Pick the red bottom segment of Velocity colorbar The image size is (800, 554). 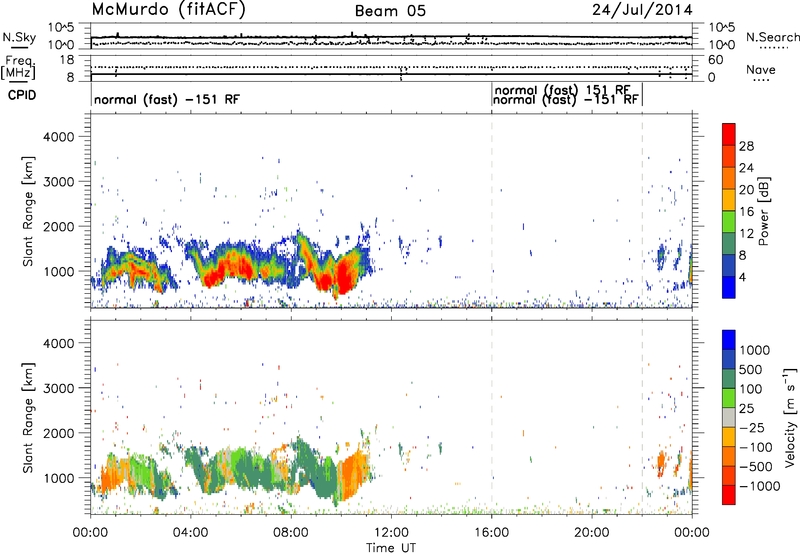point(729,495)
